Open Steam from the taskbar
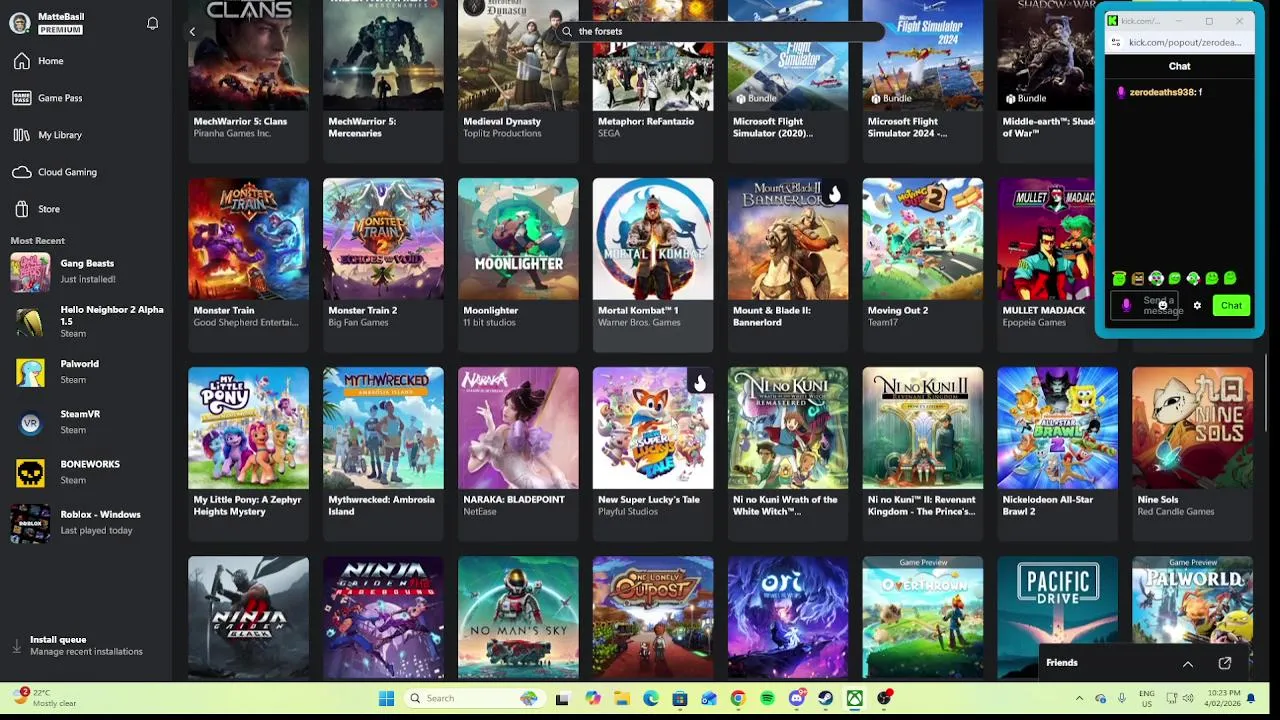The image size is (1280, 720). click(826, 698)
